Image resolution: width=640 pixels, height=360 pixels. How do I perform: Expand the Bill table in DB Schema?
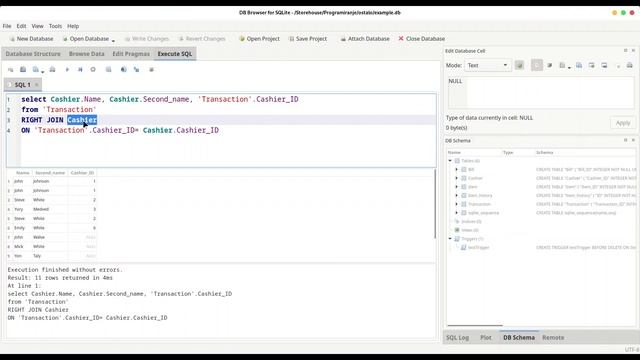pyautogui.click(x=457, y=169)
